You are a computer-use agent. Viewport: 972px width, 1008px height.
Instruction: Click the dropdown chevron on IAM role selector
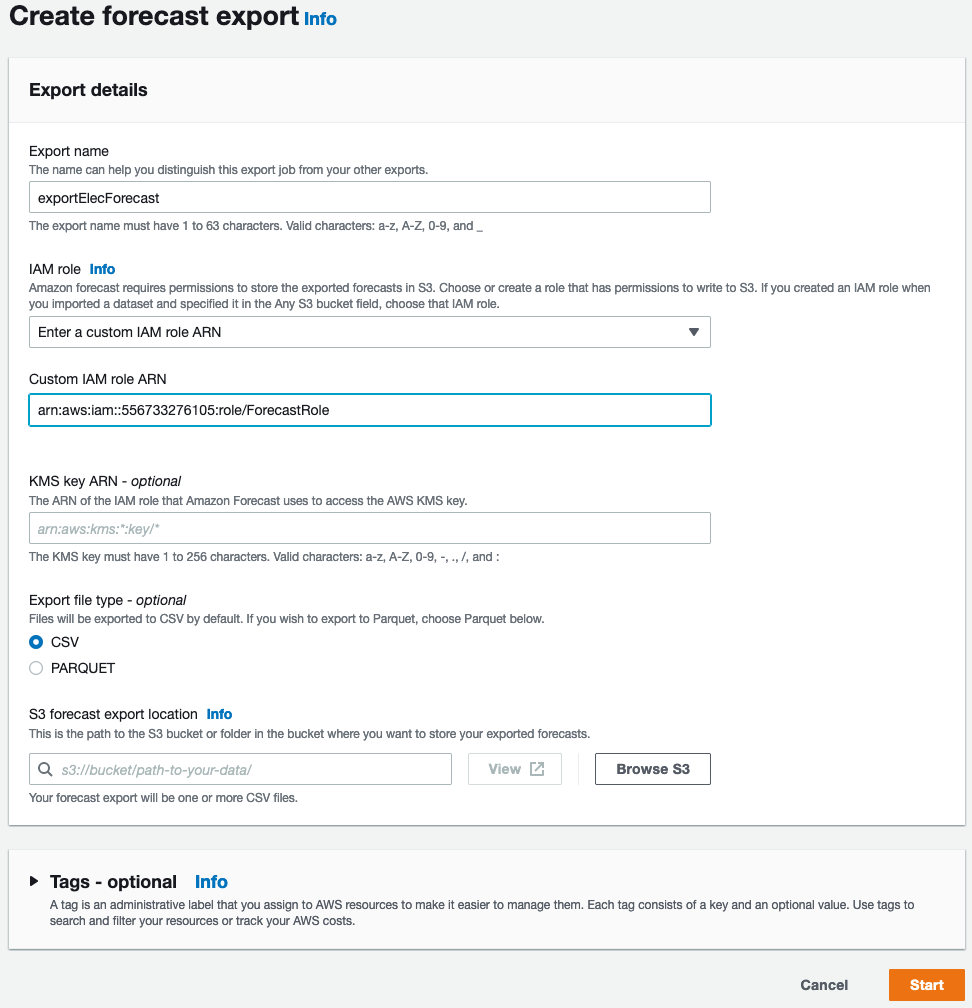click(x=694, y=331)
